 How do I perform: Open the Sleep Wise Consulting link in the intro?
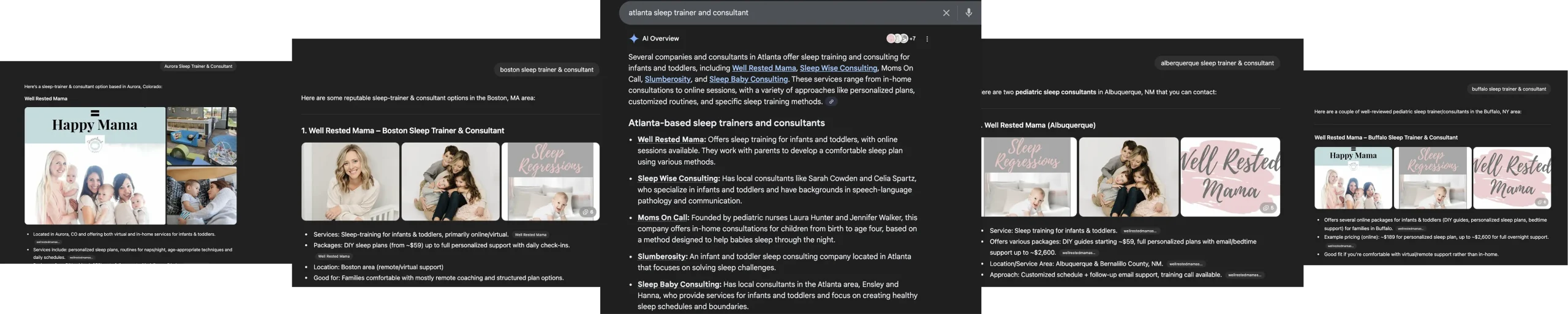coord(838,68)
